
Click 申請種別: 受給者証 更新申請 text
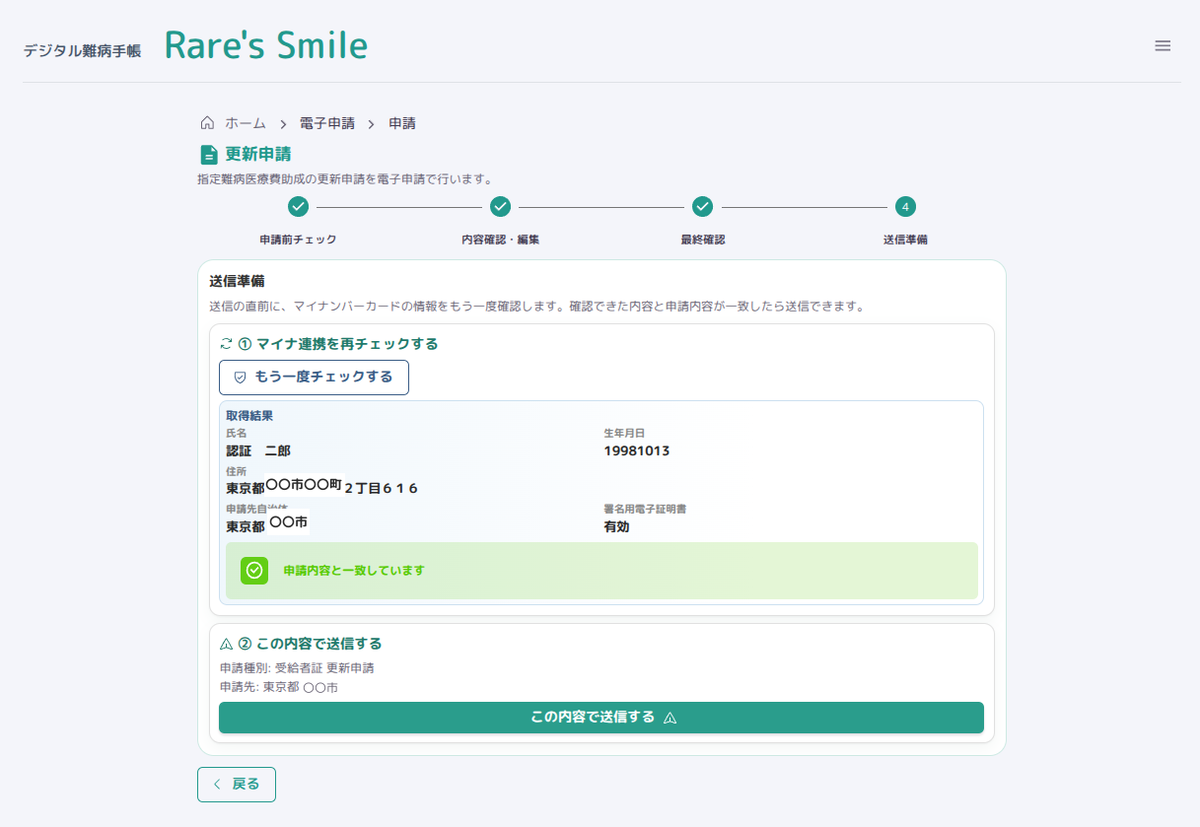297,668
